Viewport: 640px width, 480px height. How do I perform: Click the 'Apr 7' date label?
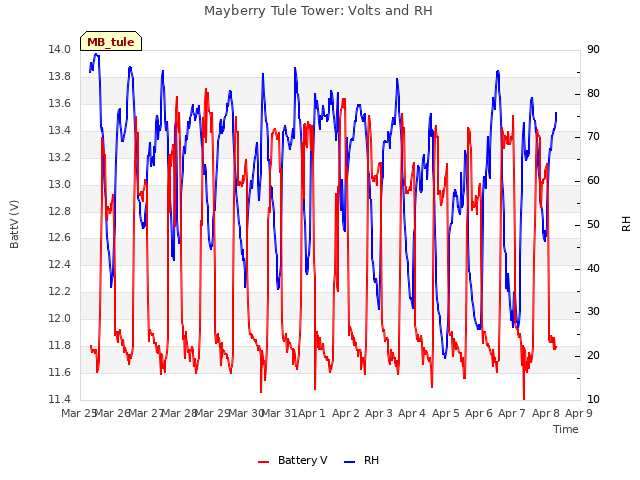512,413
